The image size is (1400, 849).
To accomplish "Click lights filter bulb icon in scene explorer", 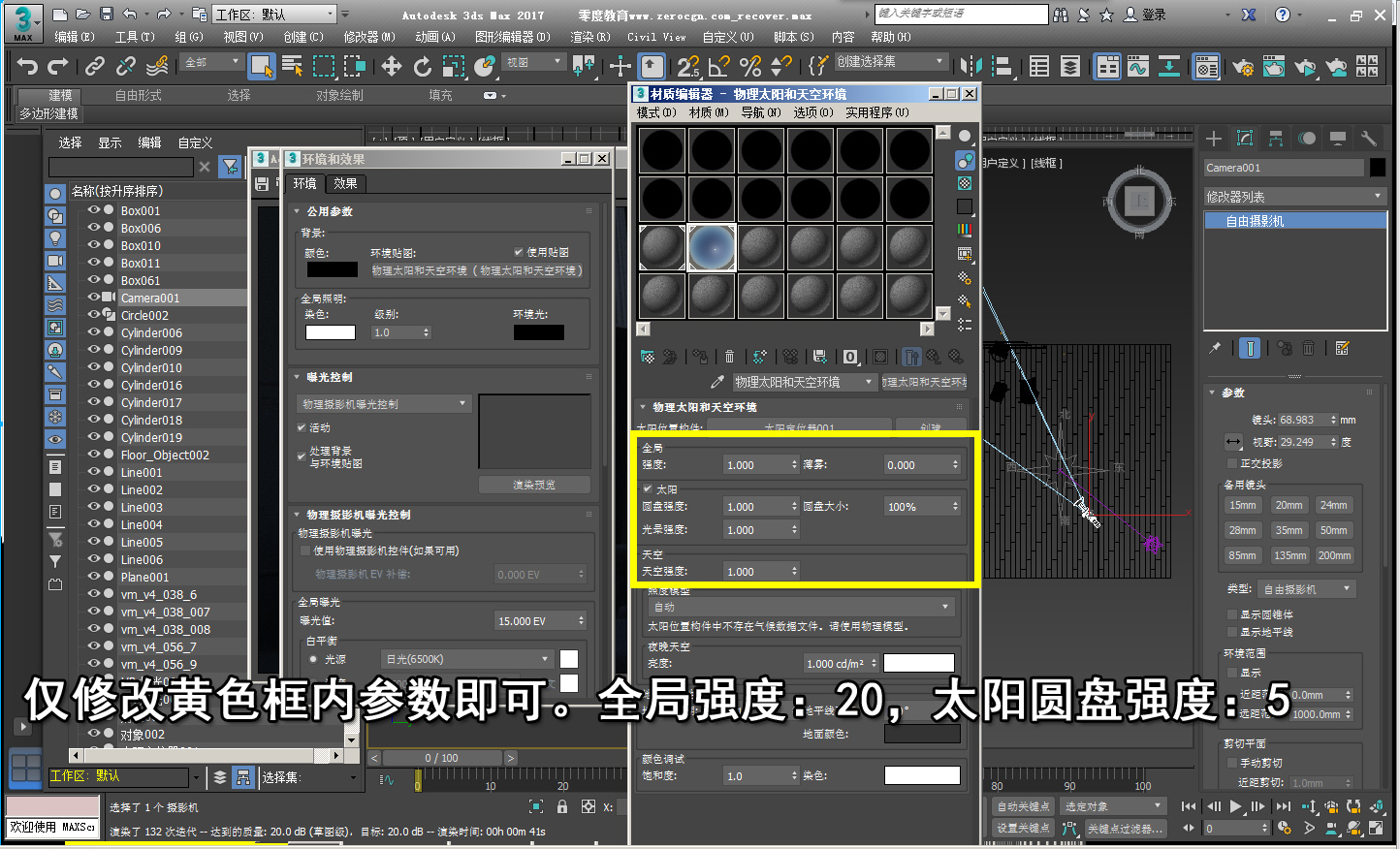I will point(55,237).
